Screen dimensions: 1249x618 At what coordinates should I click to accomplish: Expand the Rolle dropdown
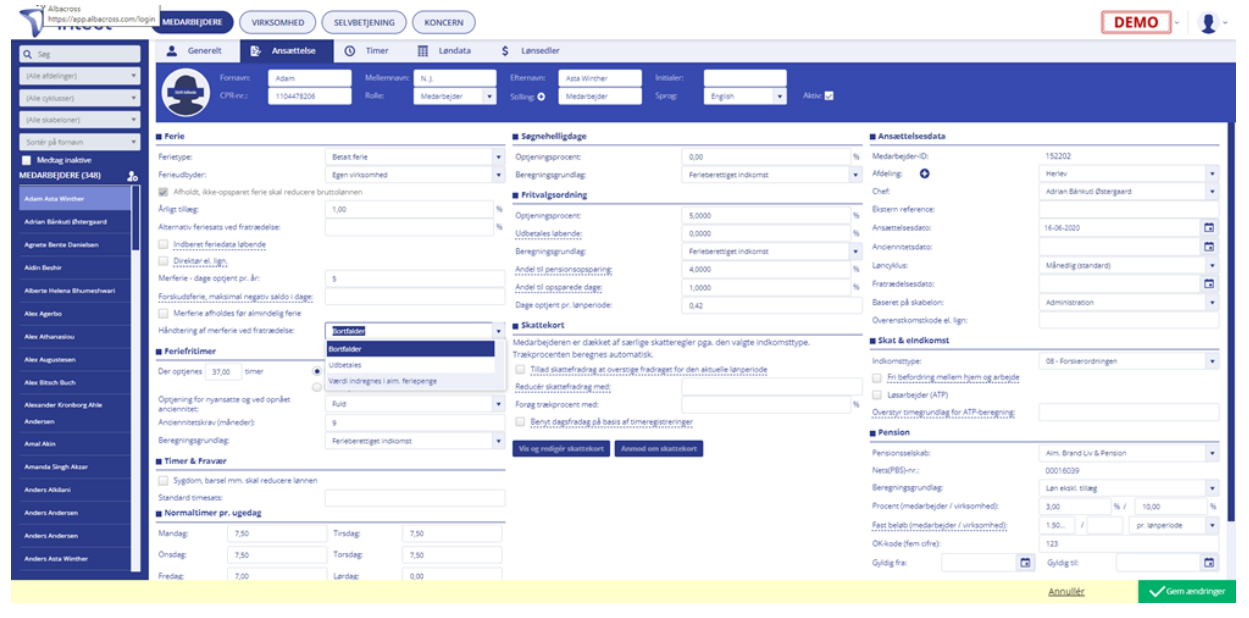click(454, 97)
